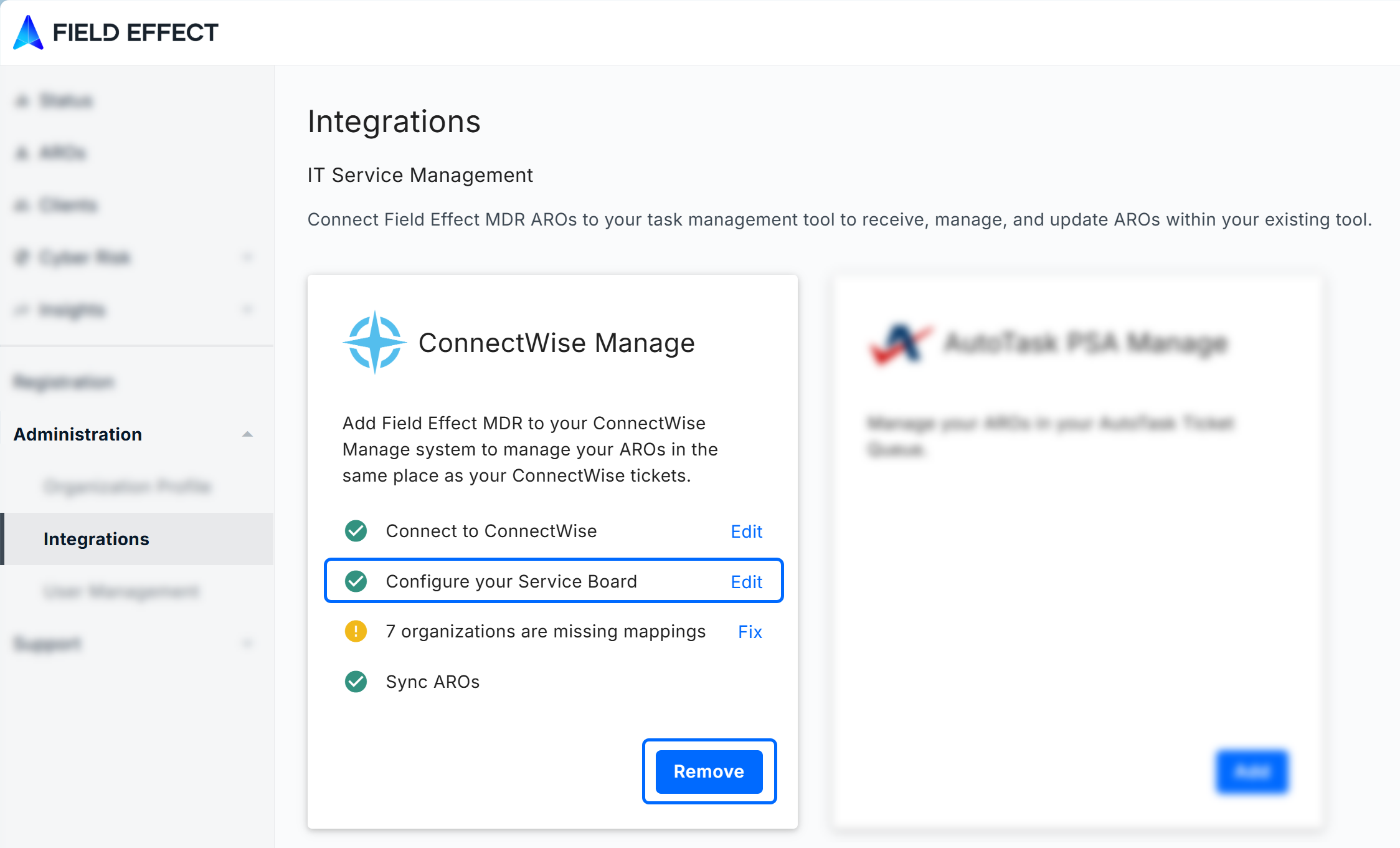Click yellow warning icon for missing mappings

click(356, 631)
